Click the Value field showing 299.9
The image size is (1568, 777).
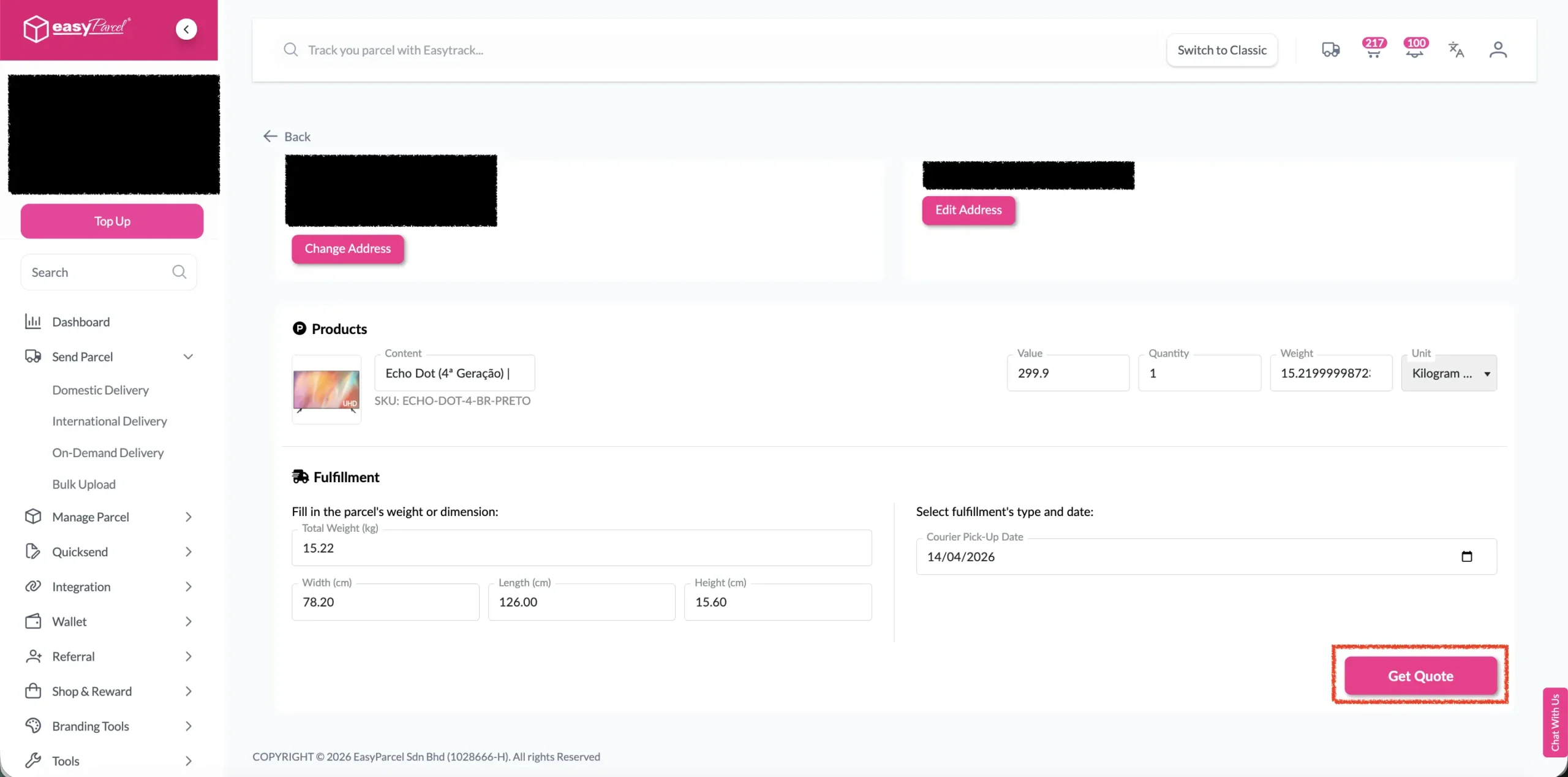[x=1068, y=373]
